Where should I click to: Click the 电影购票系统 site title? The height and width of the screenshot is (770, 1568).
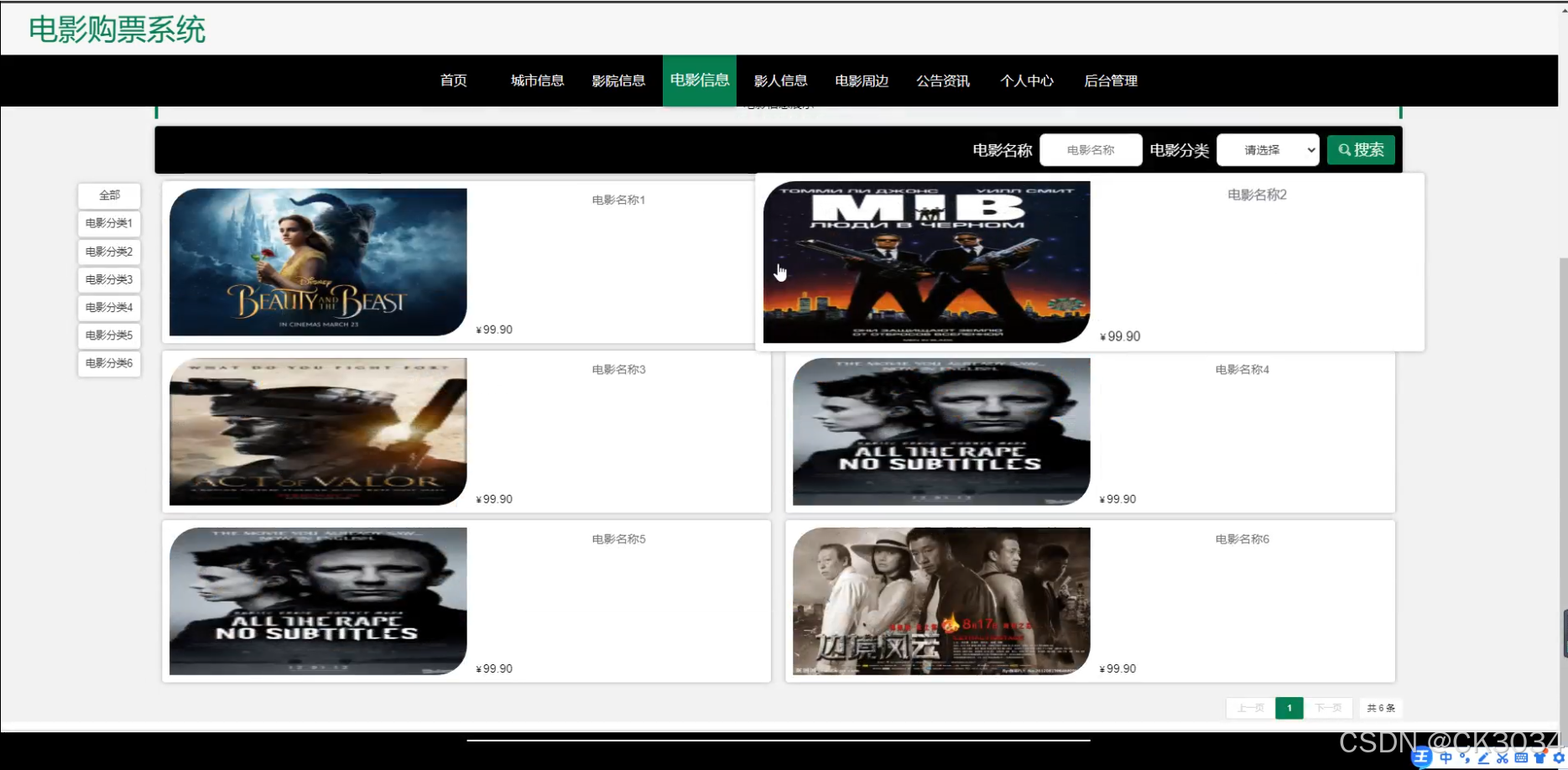[x=117, y=29]
